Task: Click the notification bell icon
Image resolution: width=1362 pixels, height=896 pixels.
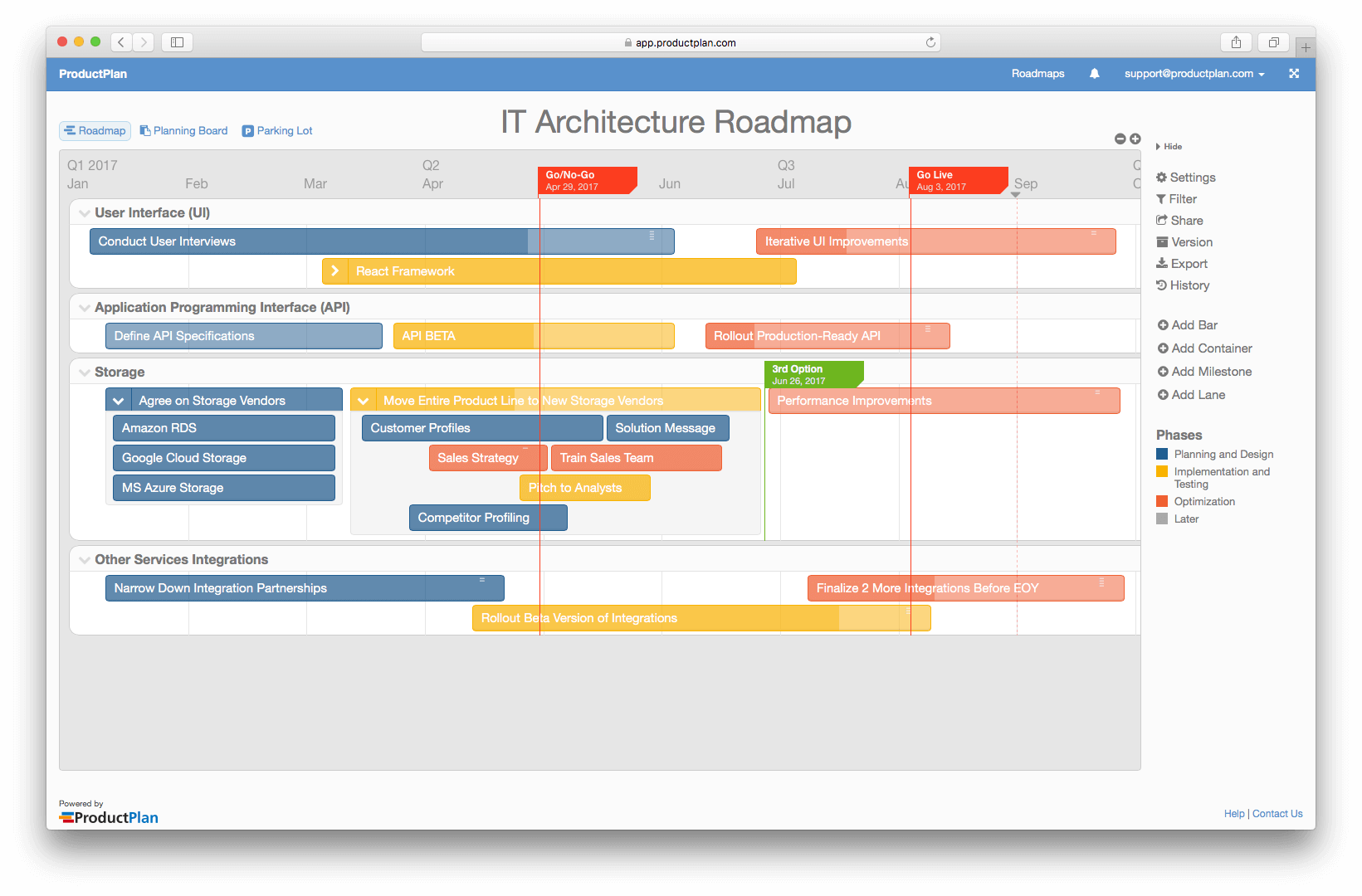Action: [1094, 74]
